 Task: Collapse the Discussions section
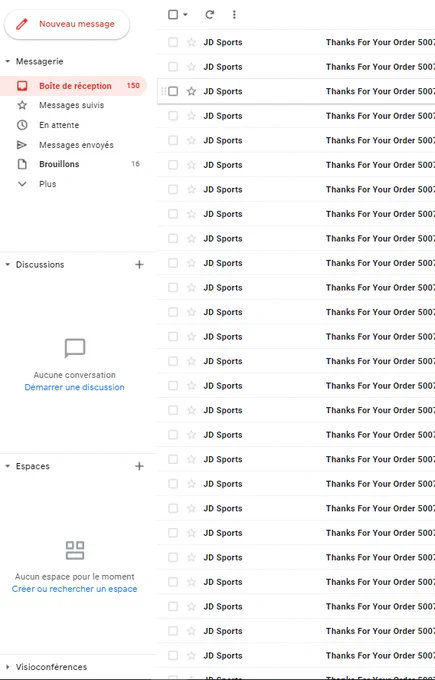[x=7, y=265]
